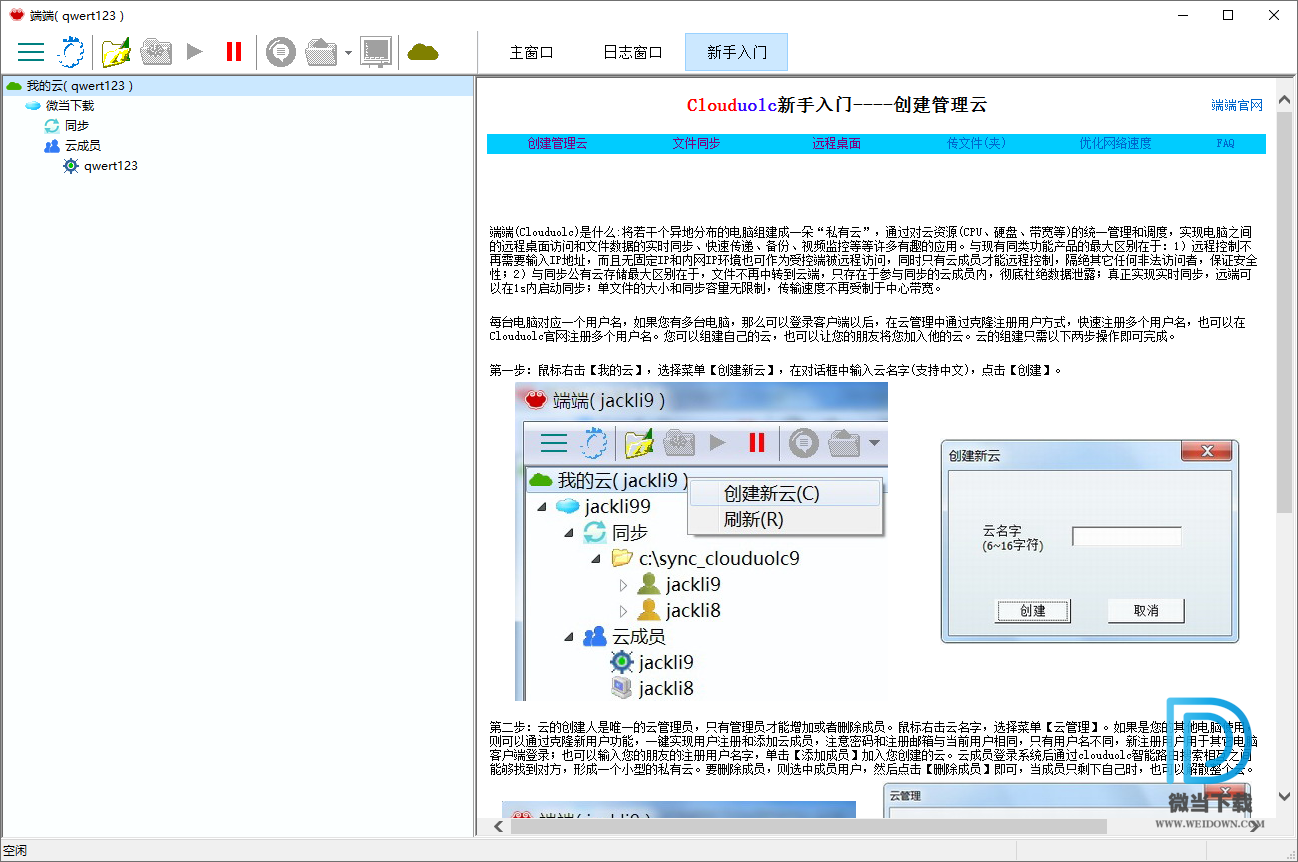Click the remote desktop monitor icon
1298x862 pixels.
tap(377, 52)
